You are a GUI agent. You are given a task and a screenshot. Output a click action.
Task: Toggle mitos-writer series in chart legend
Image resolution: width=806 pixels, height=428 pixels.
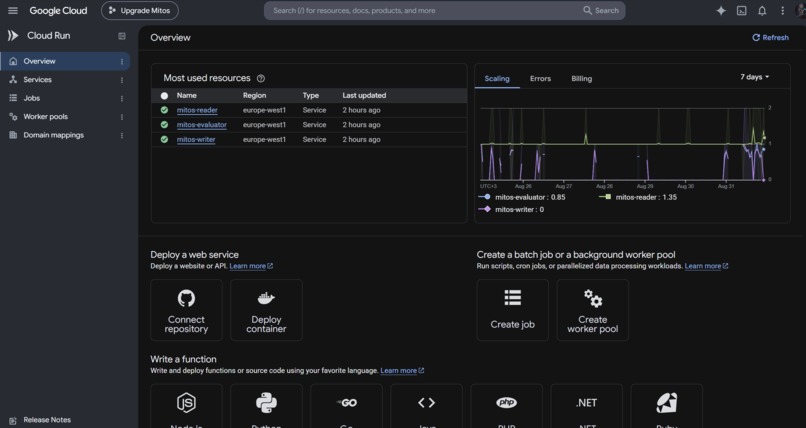(511, 209)
